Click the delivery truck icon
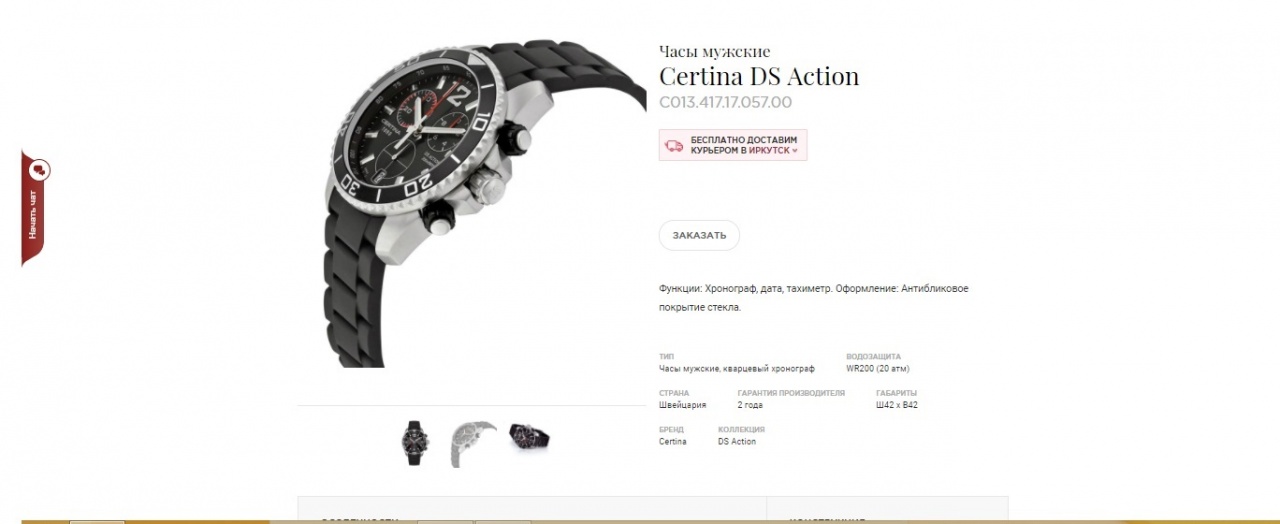Screen dimensions: 1280x524 click(674, 145)
